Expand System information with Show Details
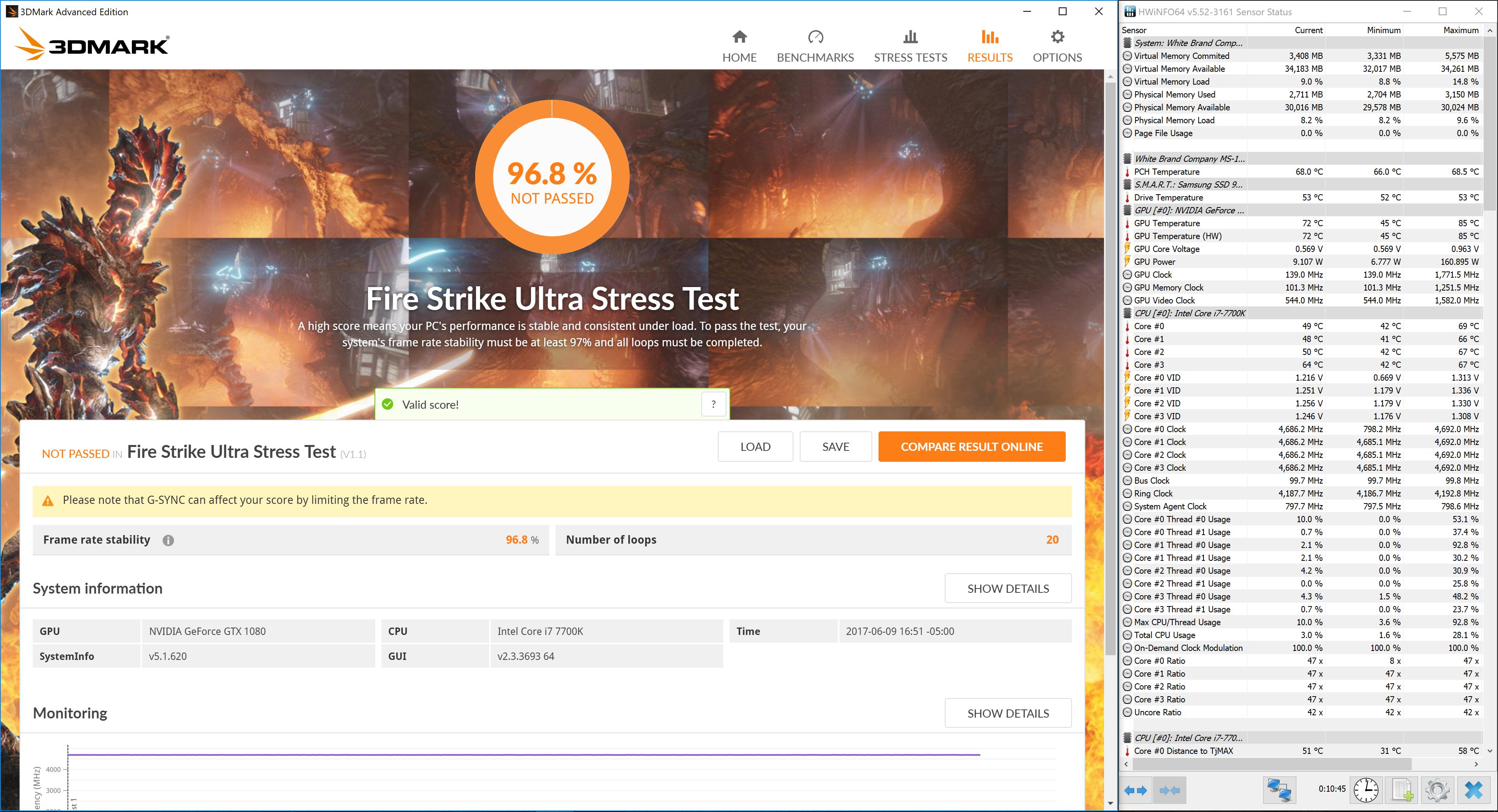This screenshot has height=812, width=1498. pos(1008,588)
